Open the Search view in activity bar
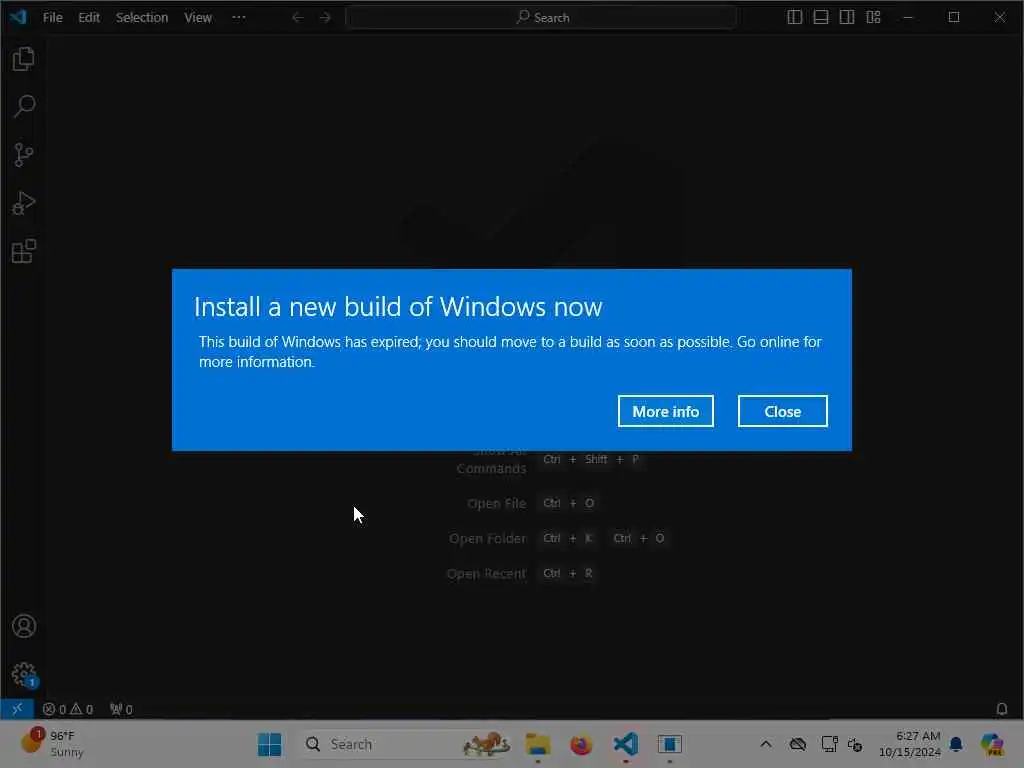 tap(24, 106)
